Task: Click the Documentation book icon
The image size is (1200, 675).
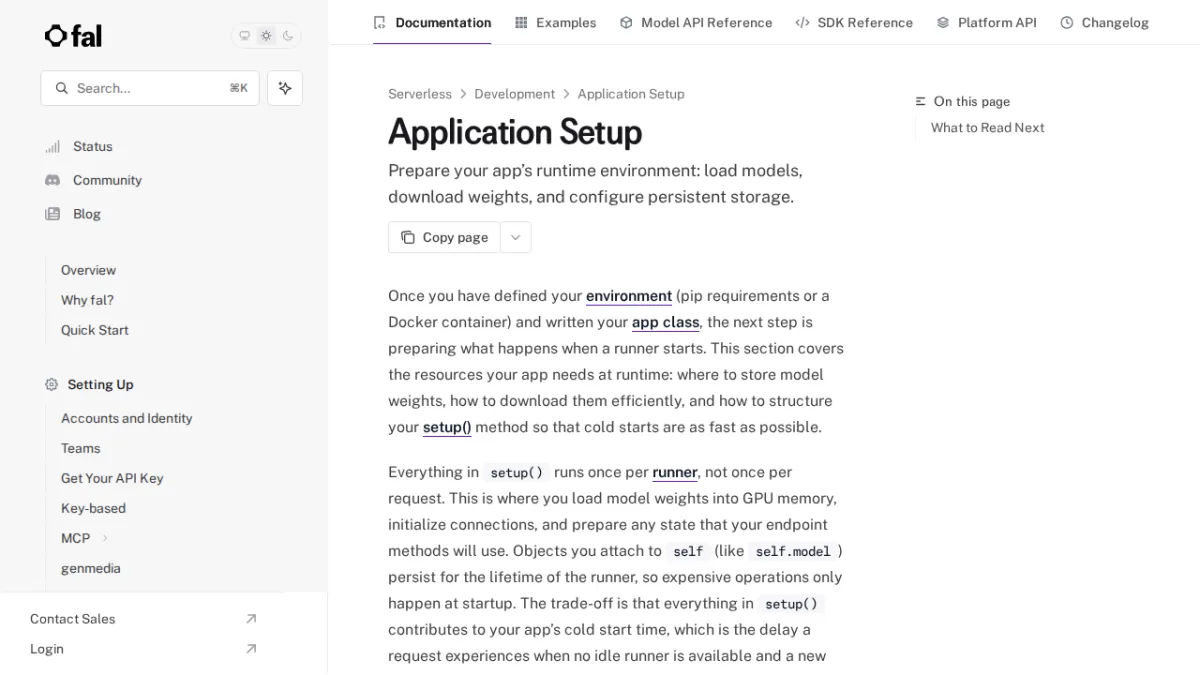Action: tap(379, 22)
